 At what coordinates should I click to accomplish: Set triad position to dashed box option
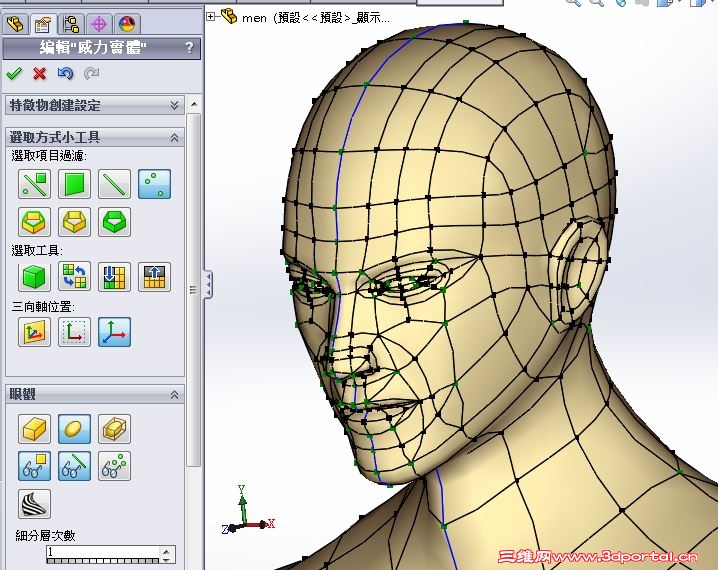click(x=74, y=332)
